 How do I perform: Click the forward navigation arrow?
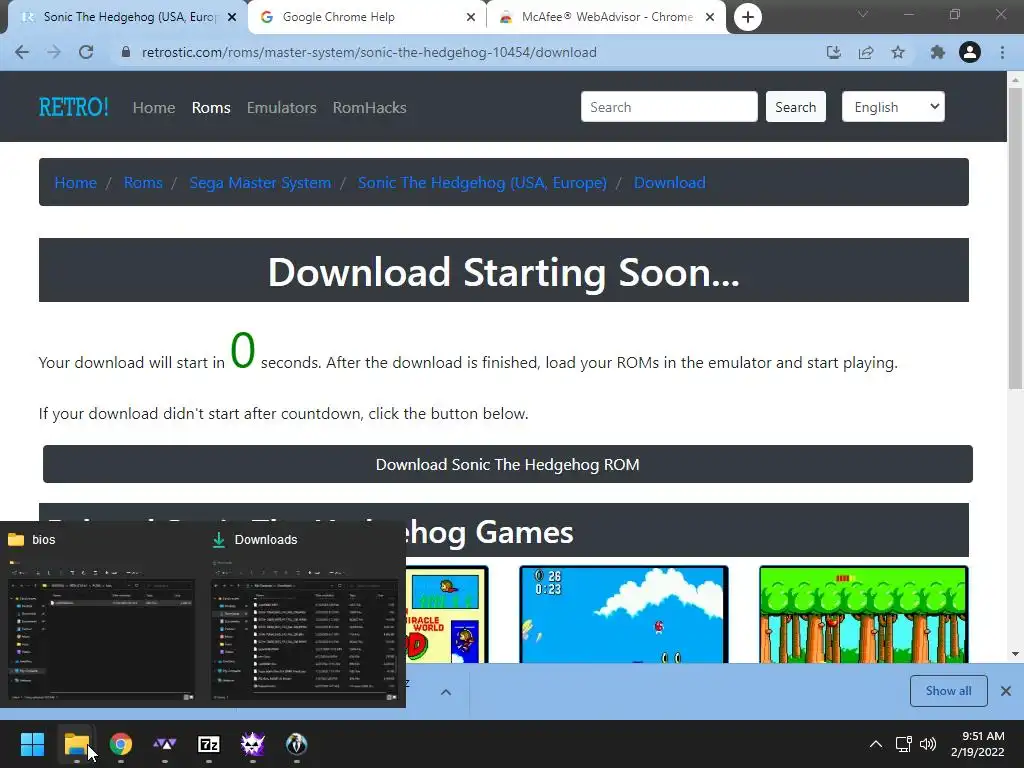(x=54, y=52)
